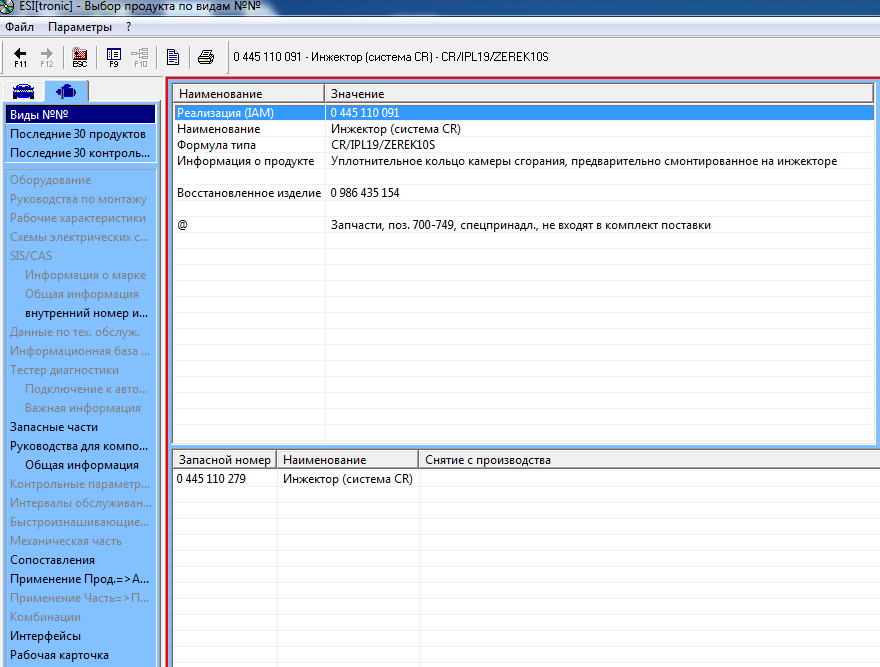Open the ? help menu
The height and width of the screenshot is (667, 880).
[x=128, y=27]
